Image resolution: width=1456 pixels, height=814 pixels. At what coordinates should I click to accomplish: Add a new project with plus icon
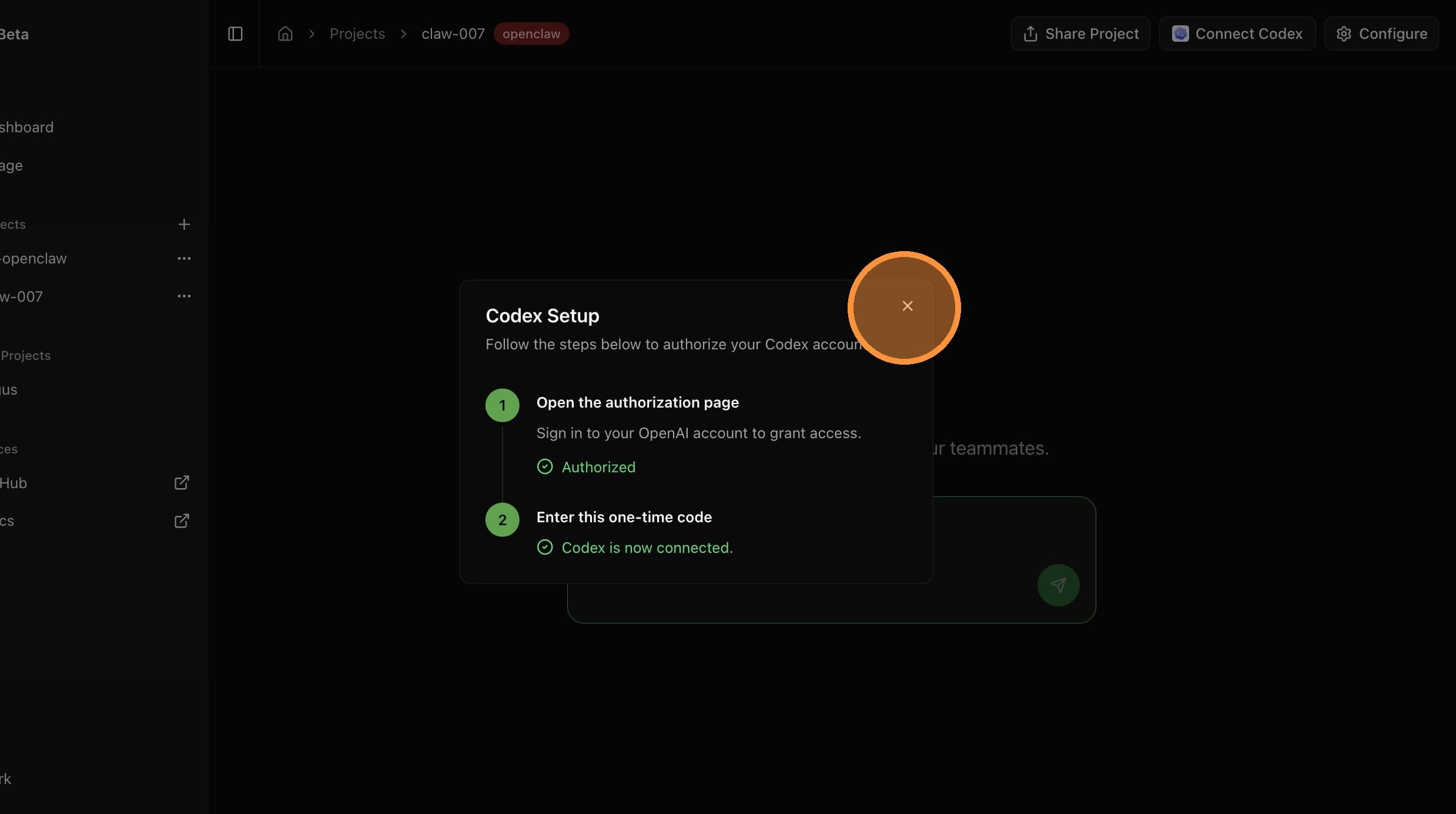click(x=184, y=224)
